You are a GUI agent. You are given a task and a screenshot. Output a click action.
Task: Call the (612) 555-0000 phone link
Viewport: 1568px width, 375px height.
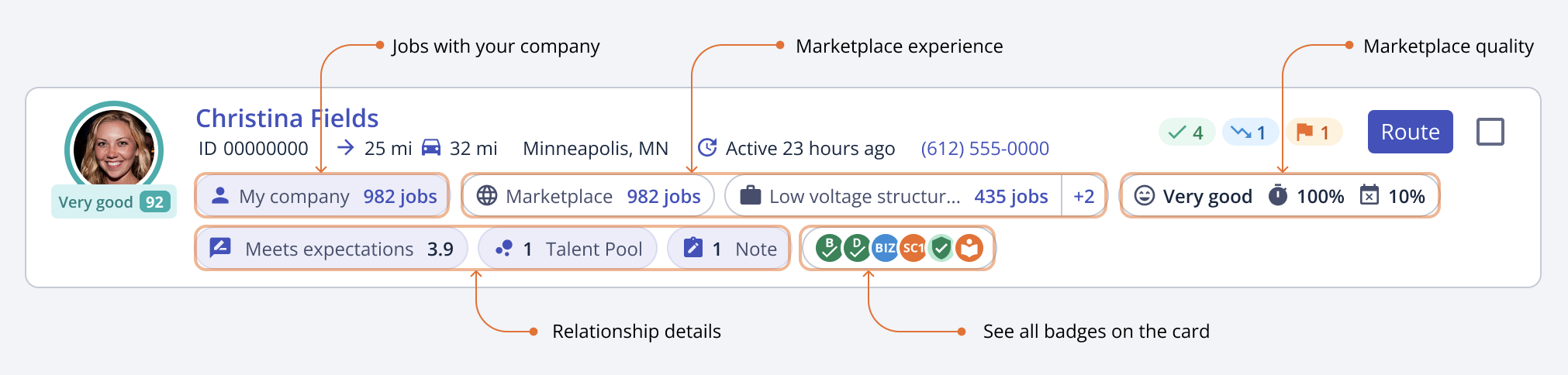[x=984, y=149]
